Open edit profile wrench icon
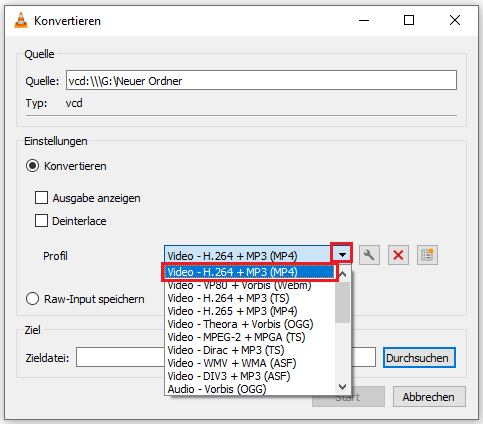The height and width of the screenshot is (424, 483). pyautogui.click(x=369, y=255)
